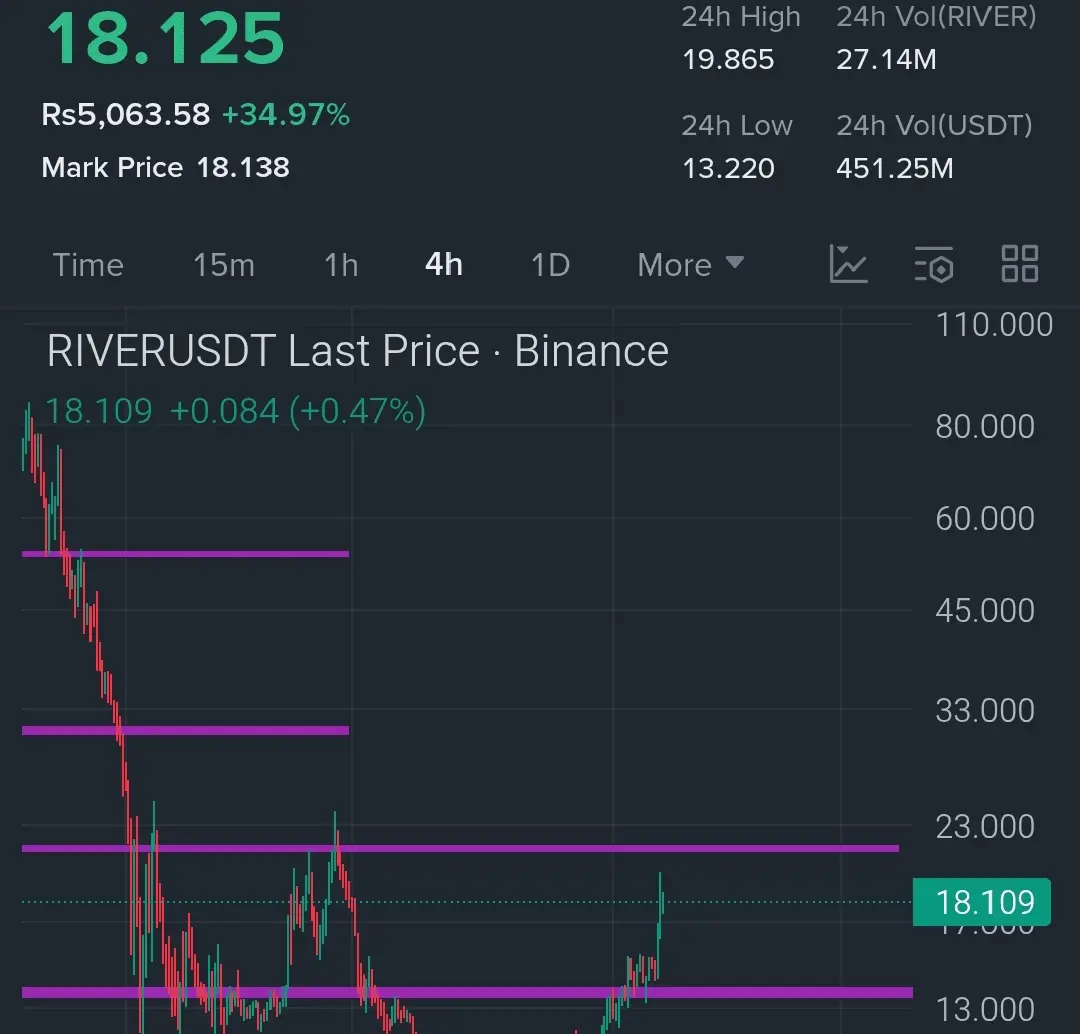The image size is (1080, 1034).
Task: Switch to the 1D interval
Action: click(x=550, y=265)
